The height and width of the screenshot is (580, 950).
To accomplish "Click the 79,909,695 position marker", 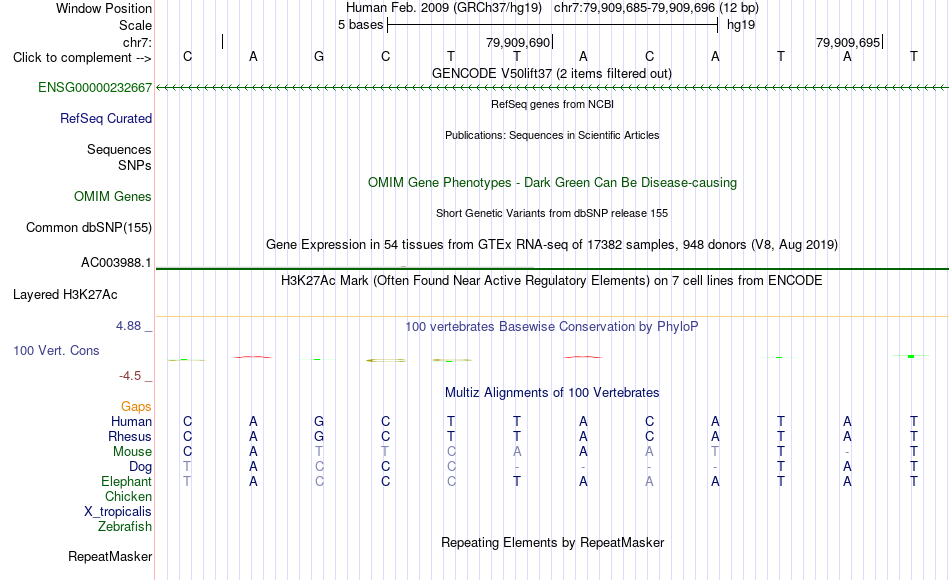I will [848, 42].
